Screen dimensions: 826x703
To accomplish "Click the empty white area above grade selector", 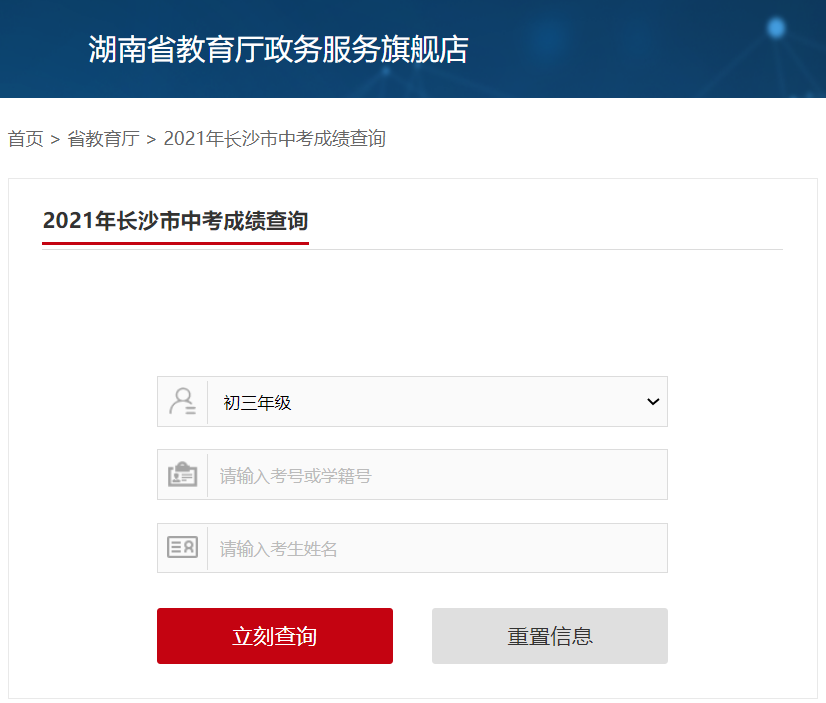I will point(412,311).
